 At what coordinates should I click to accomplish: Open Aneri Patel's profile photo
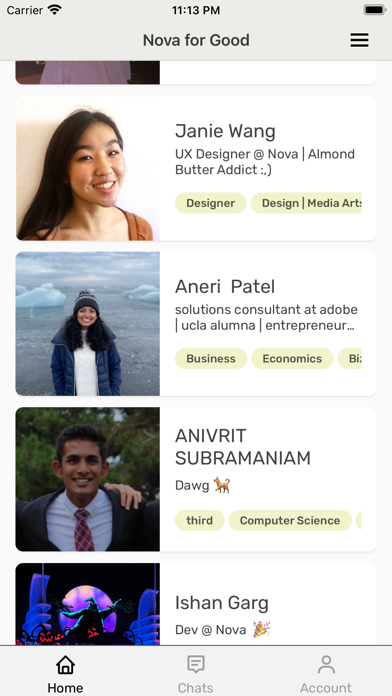click(x=88, y=324)
